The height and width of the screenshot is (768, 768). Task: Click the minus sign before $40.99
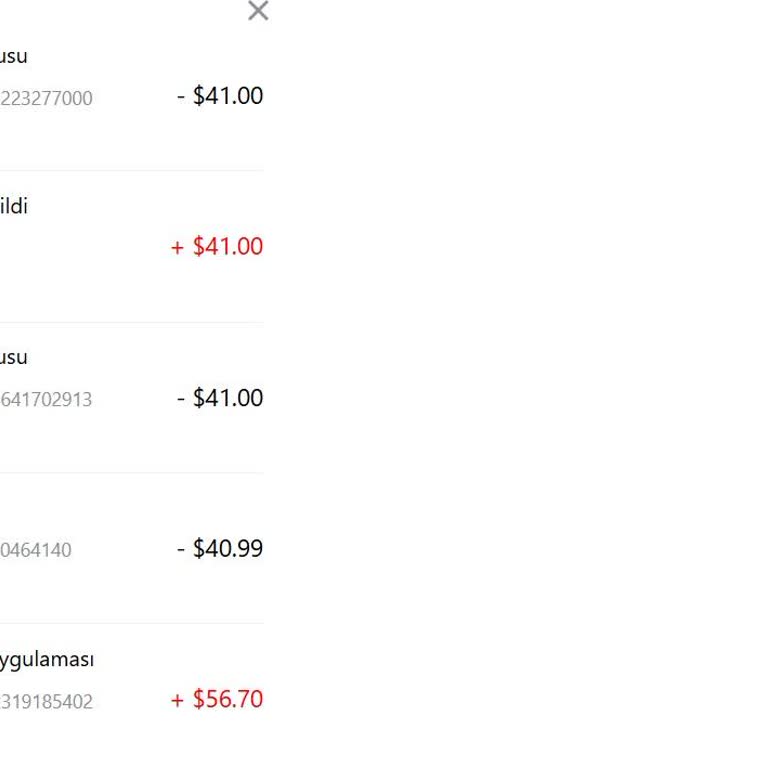(x=181, y=549)
